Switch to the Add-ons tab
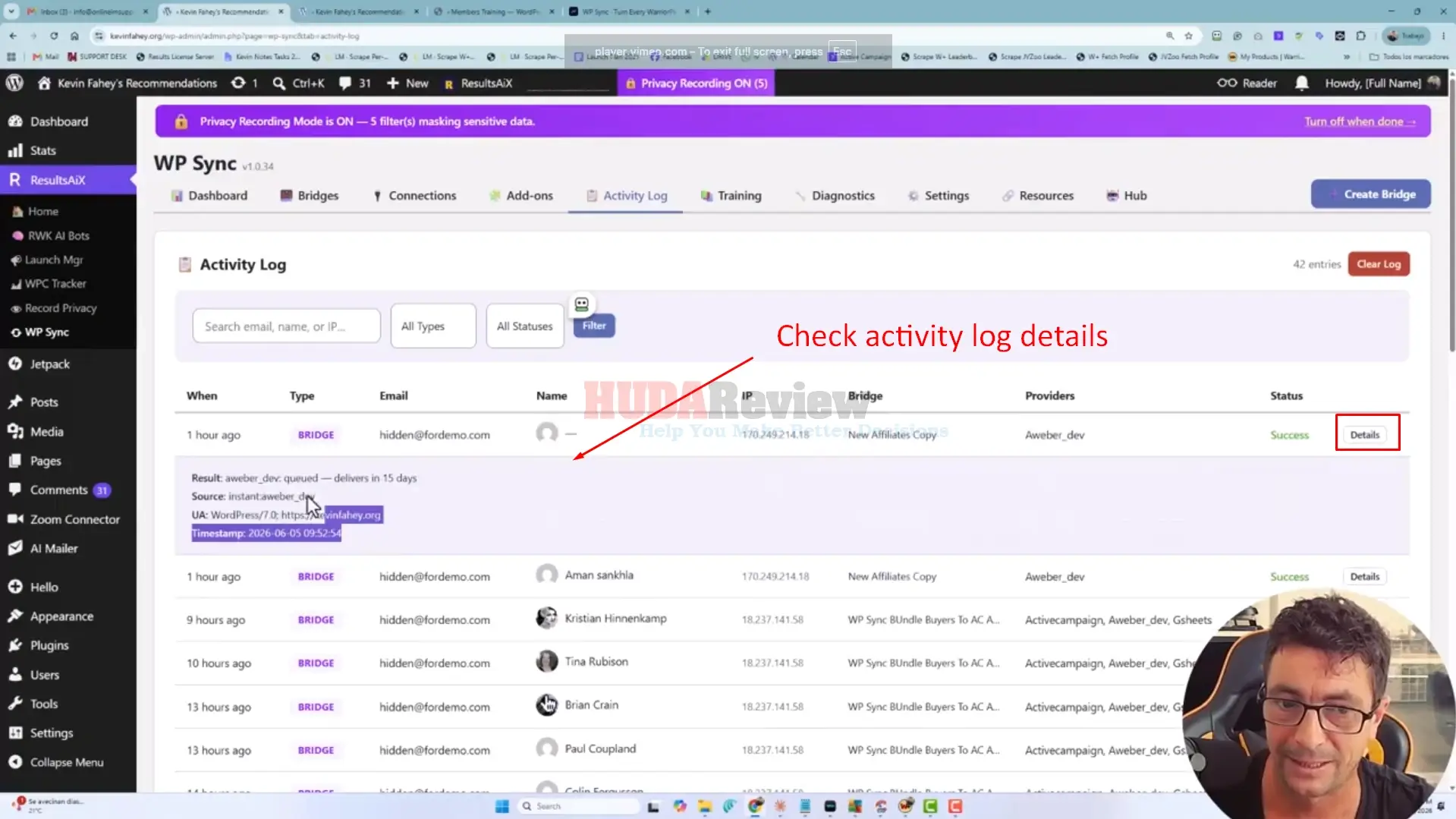 click(x=521, y=196)
